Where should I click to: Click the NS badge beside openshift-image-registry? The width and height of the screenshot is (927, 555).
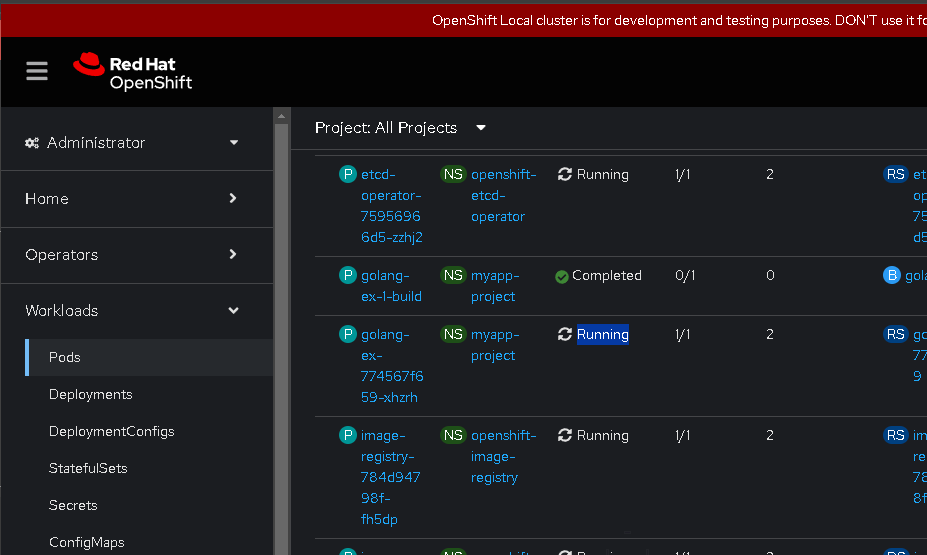click(453, 436)
